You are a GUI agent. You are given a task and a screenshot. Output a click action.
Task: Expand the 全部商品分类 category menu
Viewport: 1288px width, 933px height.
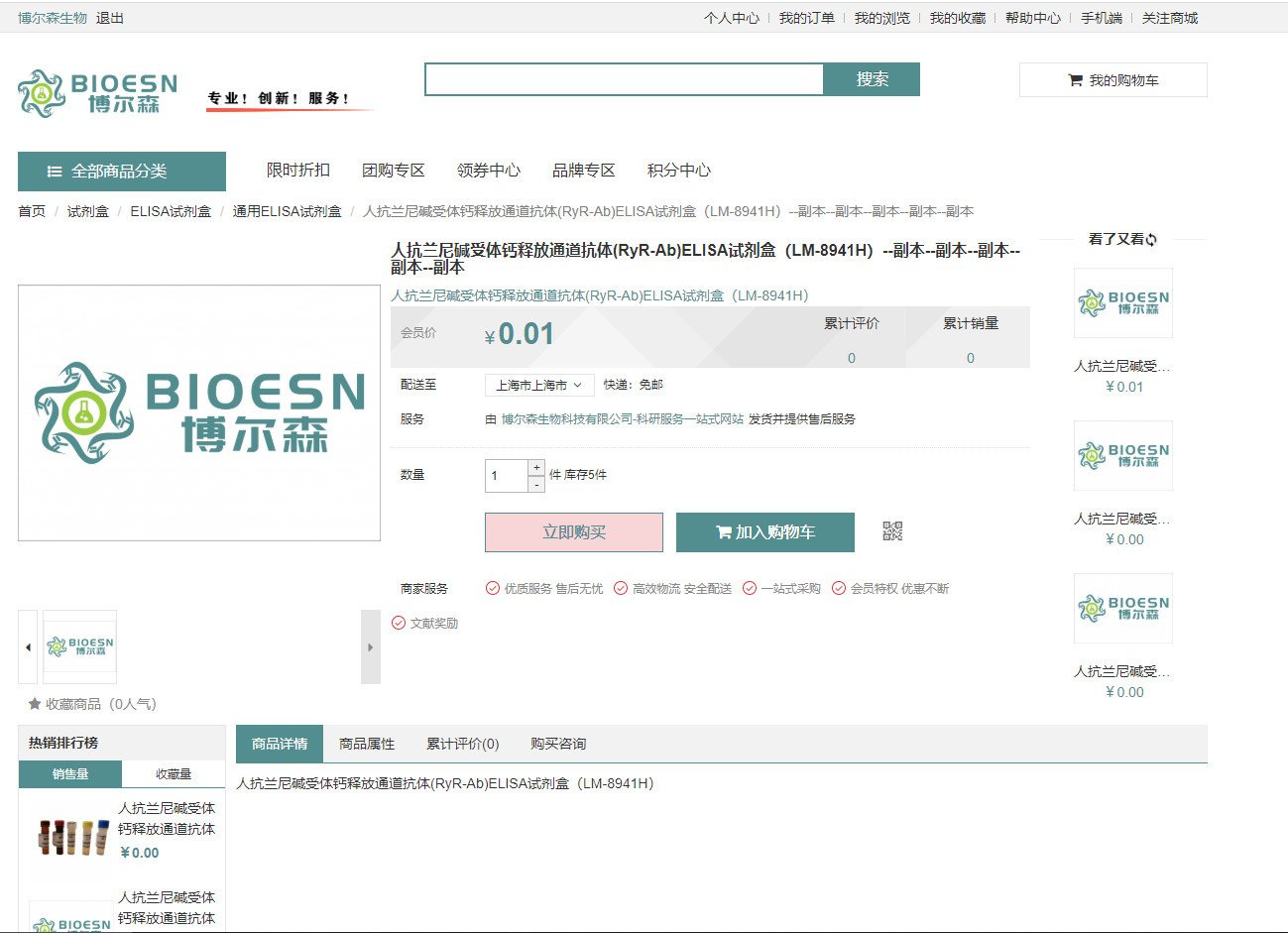tap(122, 172)
